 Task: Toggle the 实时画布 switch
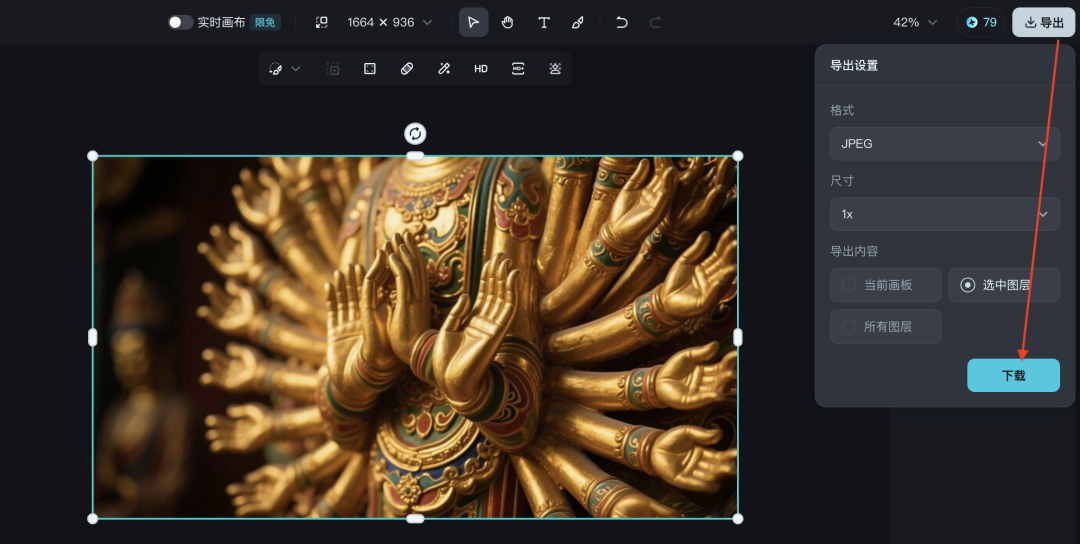(181, 22)
